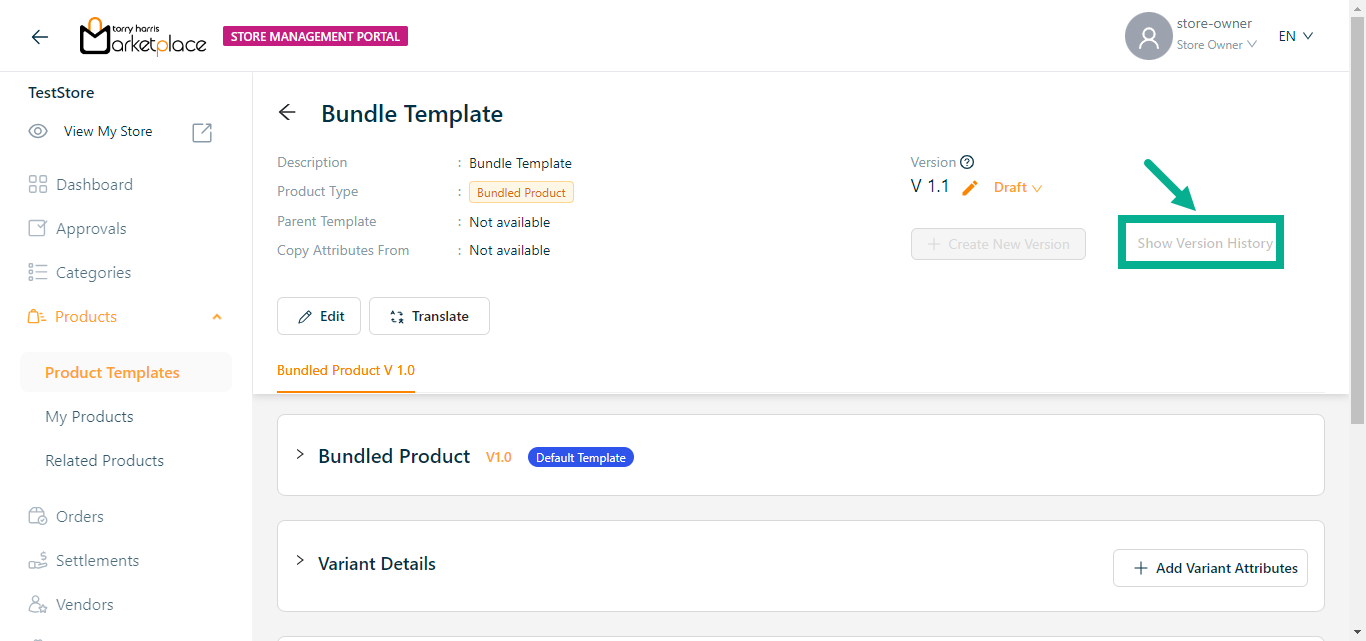Click the eye icon beside View My Store
Screen dimensions: 1366x641
38,131
